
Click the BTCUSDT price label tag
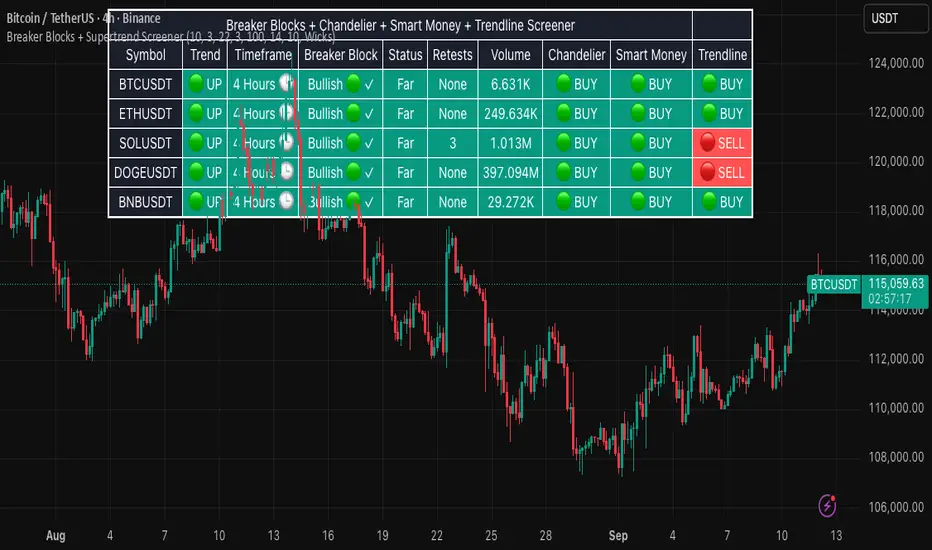coord(834,284)
